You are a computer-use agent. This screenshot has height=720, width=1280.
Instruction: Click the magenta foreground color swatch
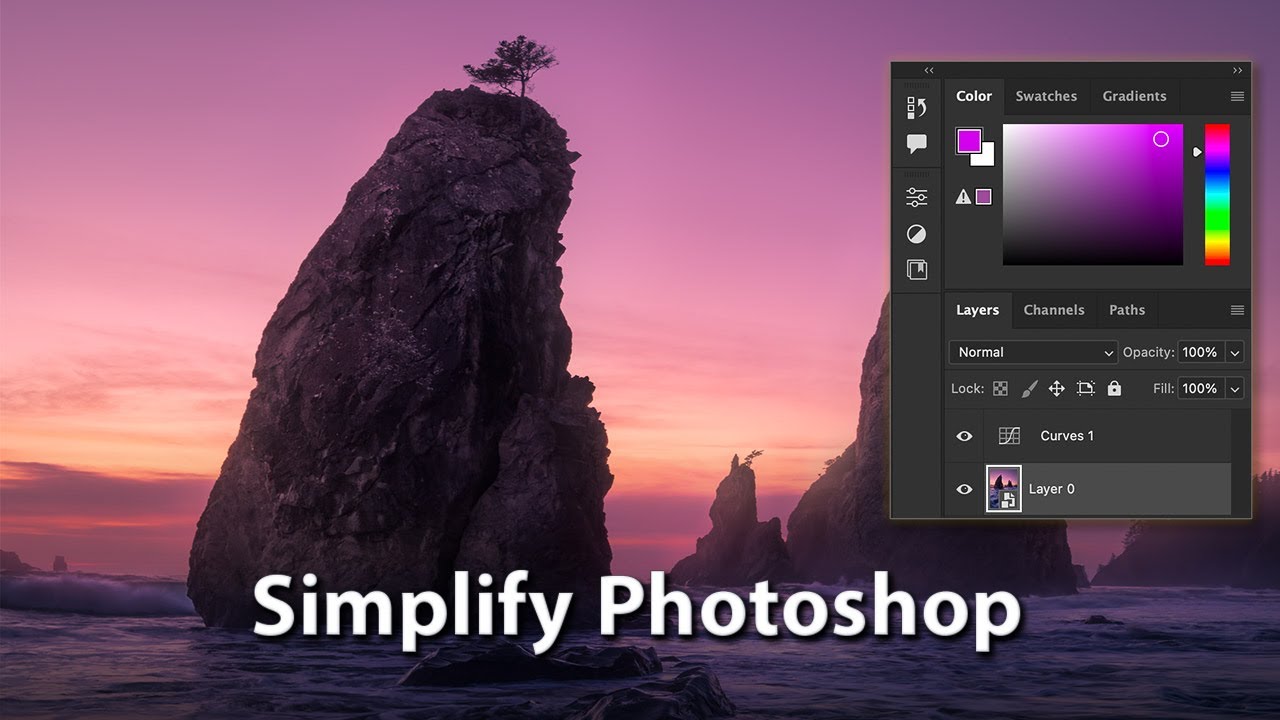968,140
